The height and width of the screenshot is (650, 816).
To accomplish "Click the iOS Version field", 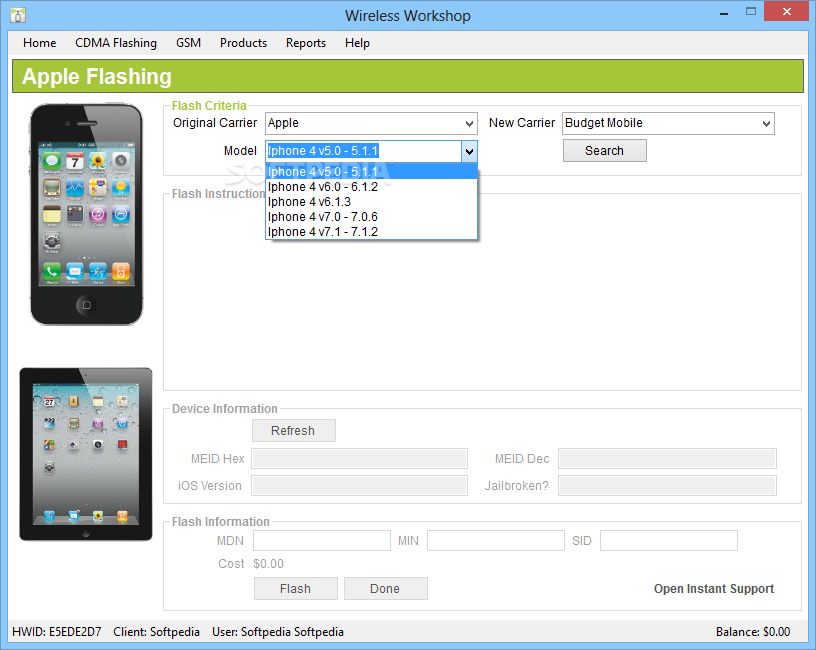I will click(x=359, y=486).
